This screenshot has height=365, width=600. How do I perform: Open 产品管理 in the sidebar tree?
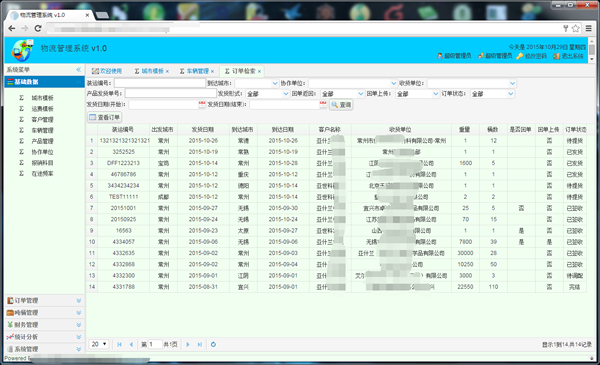[42, 141]
